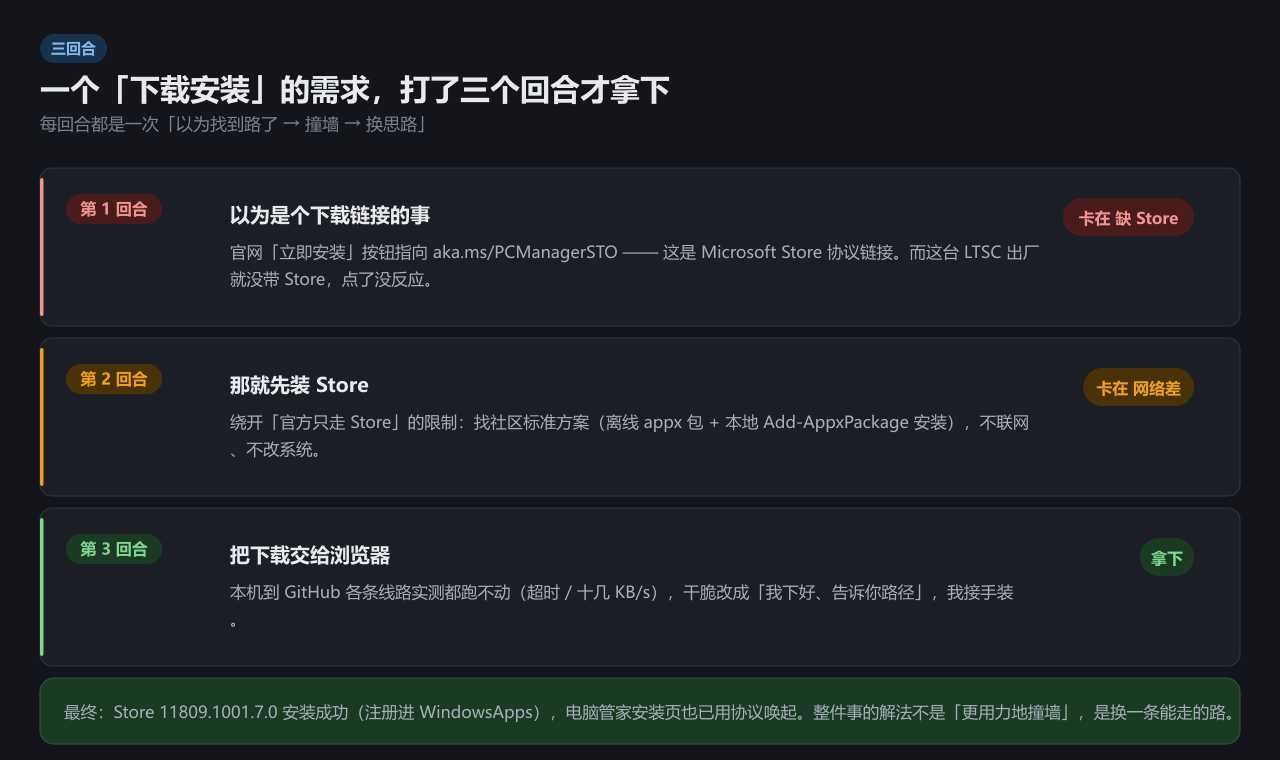
Task: Click the 第 1 回合 badge
Action: tap(114, 209)
